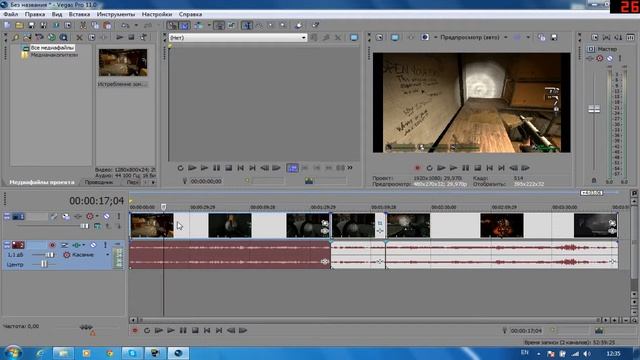Image resolution: width=640 pixels, height=360 pixels.
Task: Toggle video track Mute button
Action: click(x=107, y=216)
